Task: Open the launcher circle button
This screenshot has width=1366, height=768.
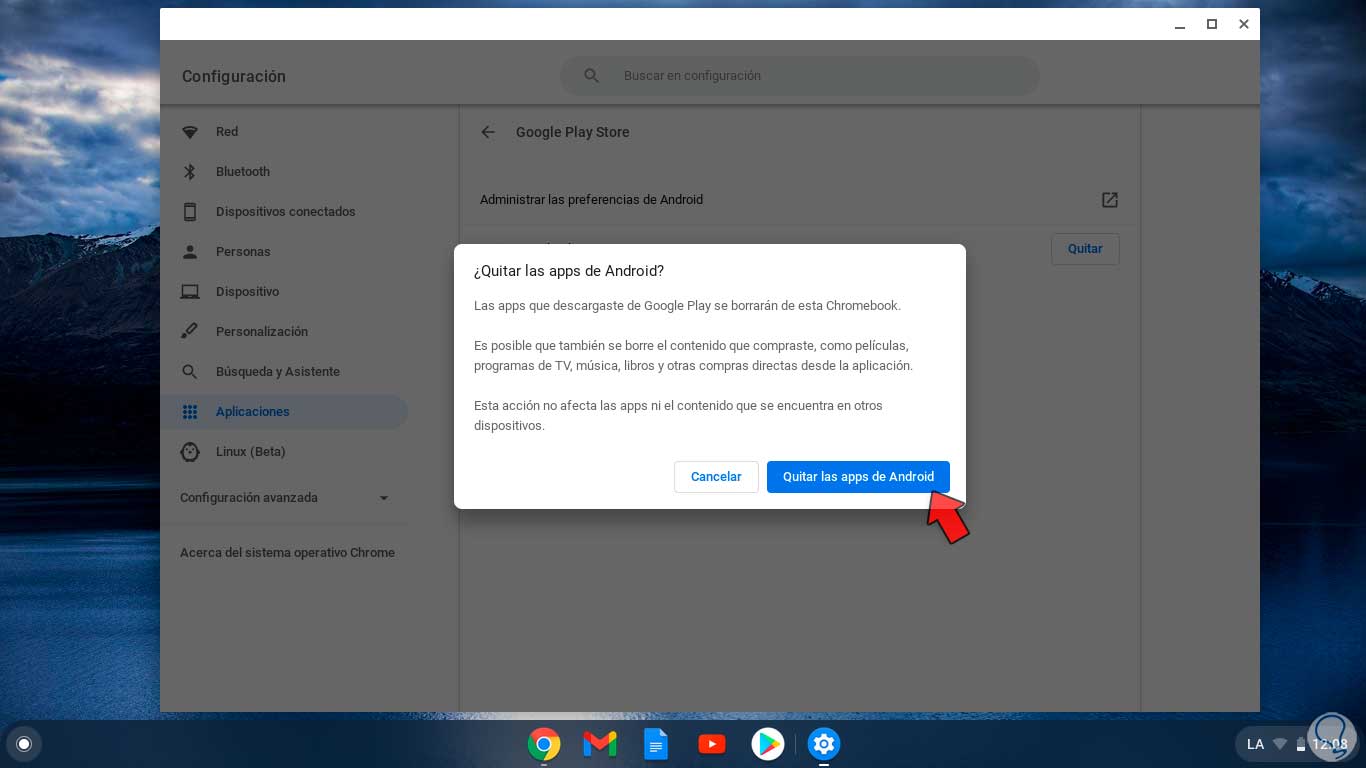Action: 24,744
